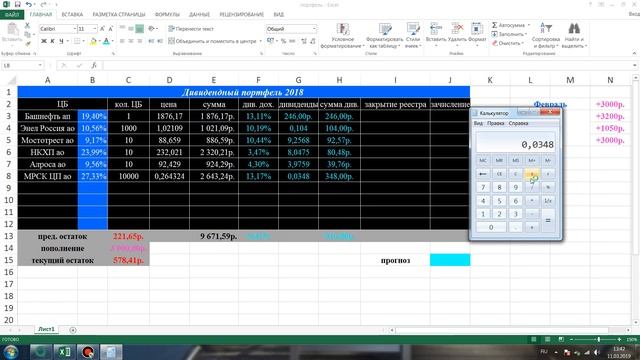Save workbook via Quick Access floppy icon
The height and width of the screenshot is (360, 640).
click(x=18, y=4)
